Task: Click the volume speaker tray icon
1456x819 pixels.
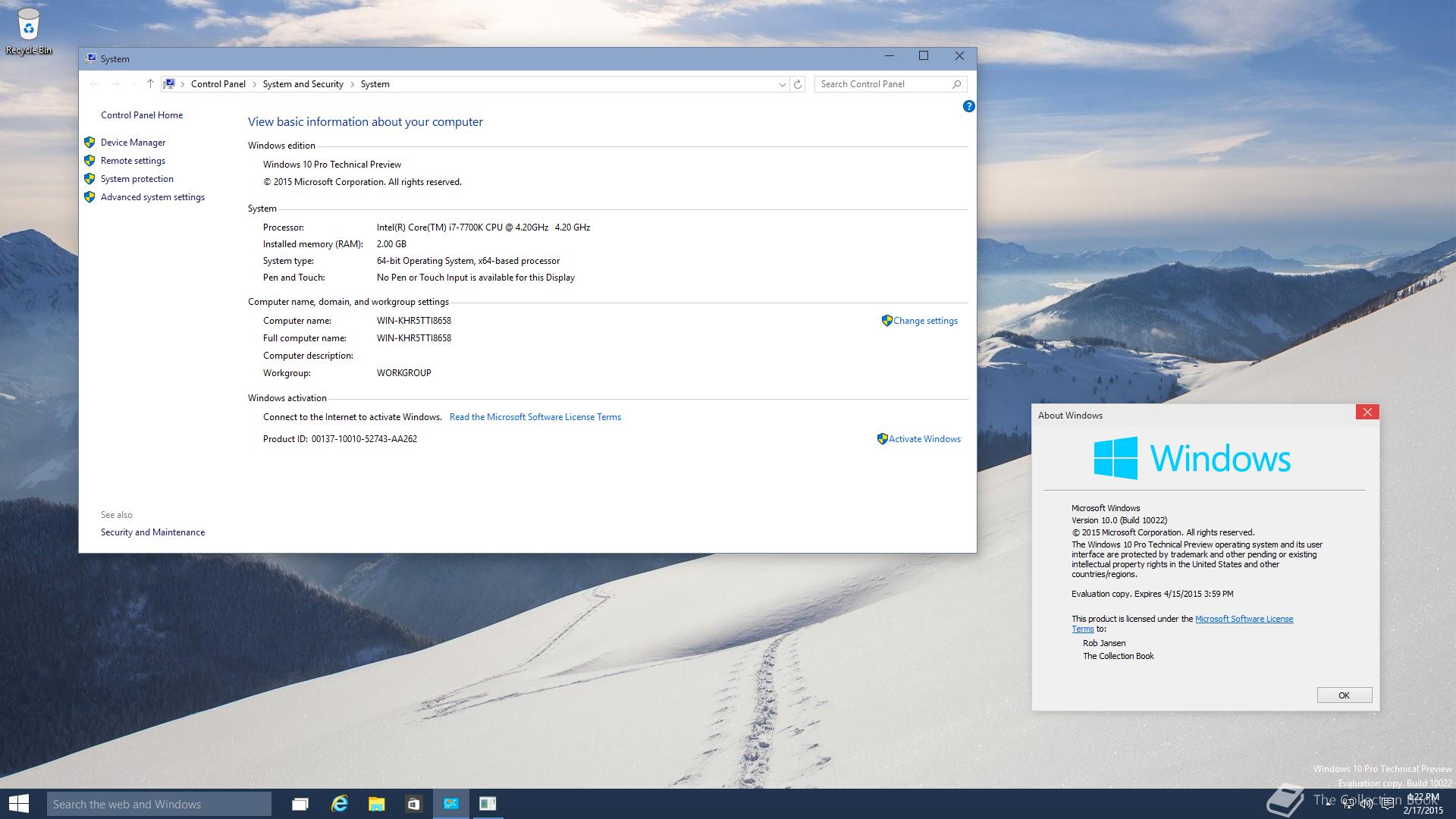Action: click(x=1367, y=804)
